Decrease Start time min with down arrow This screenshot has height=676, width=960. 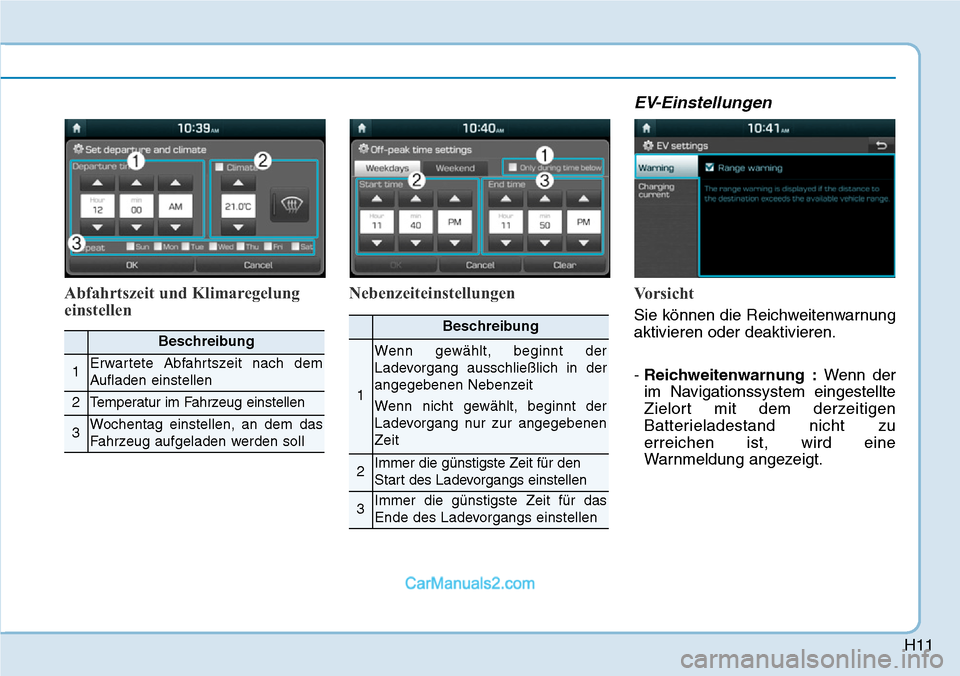point(416,243)
